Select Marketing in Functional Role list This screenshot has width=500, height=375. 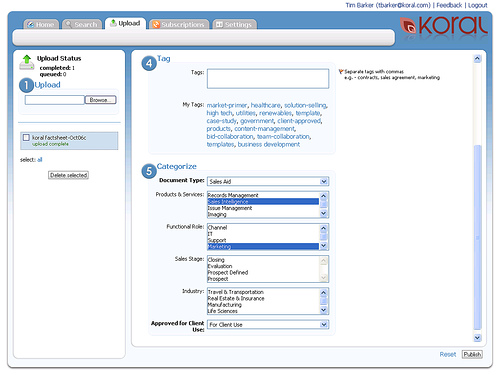263,247
